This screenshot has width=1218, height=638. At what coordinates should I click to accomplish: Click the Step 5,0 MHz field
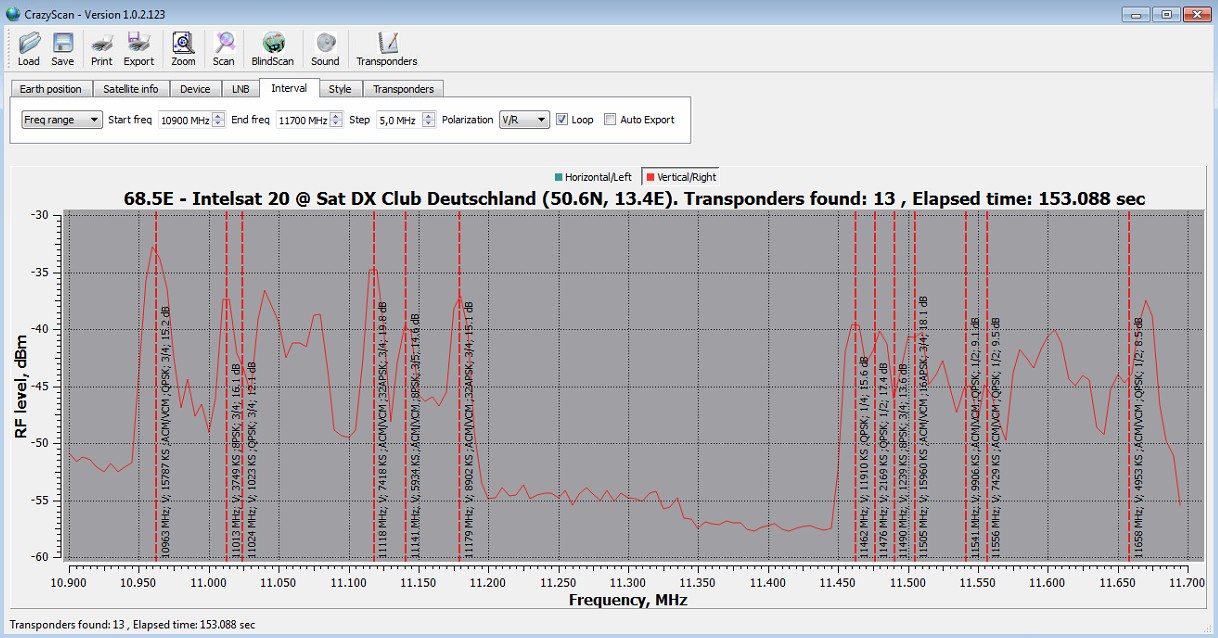click(x=397, y=120)
